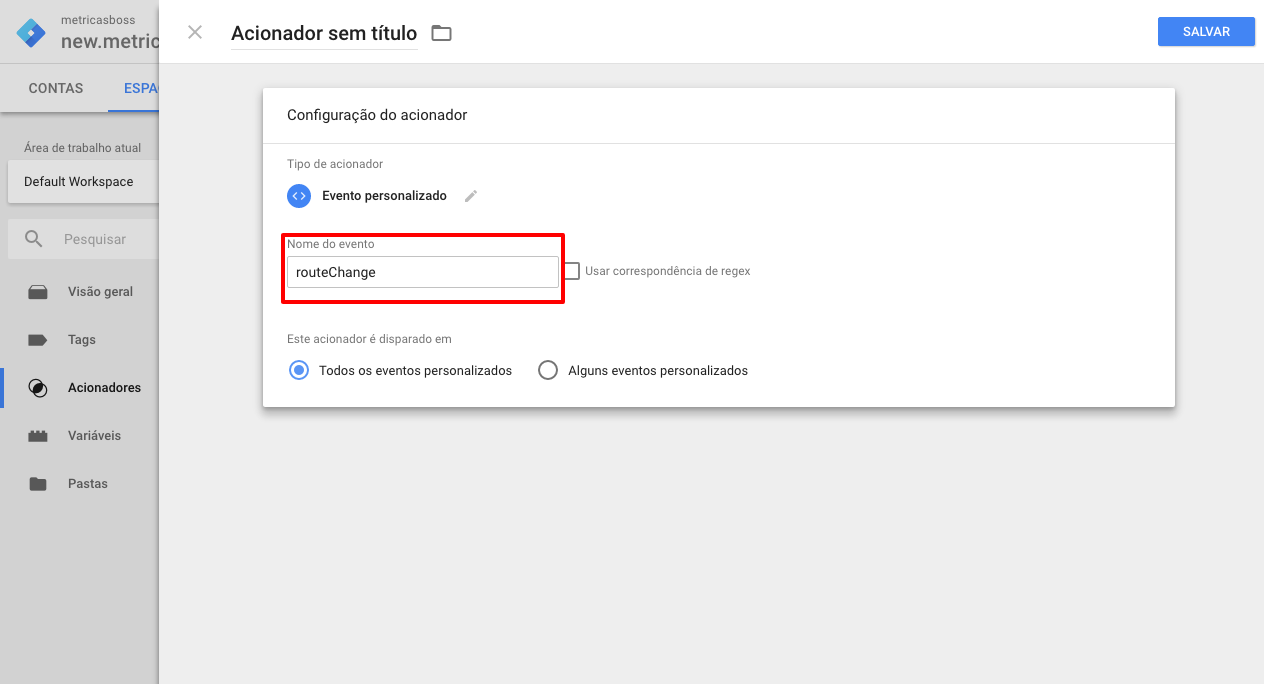Enable Usar correspondência de regex checkbox

pos(572,271)
